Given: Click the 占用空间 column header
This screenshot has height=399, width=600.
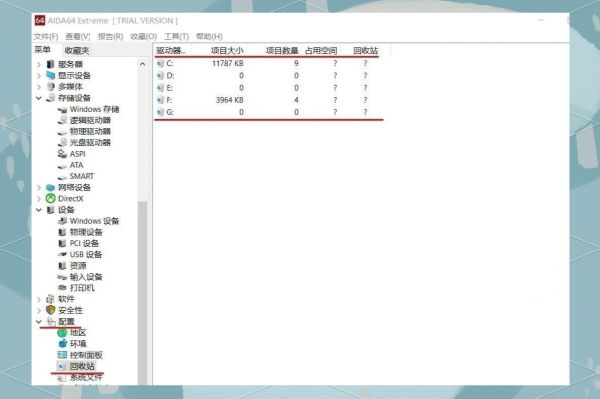Looking at the screenshot, I should tap(321, 50).
